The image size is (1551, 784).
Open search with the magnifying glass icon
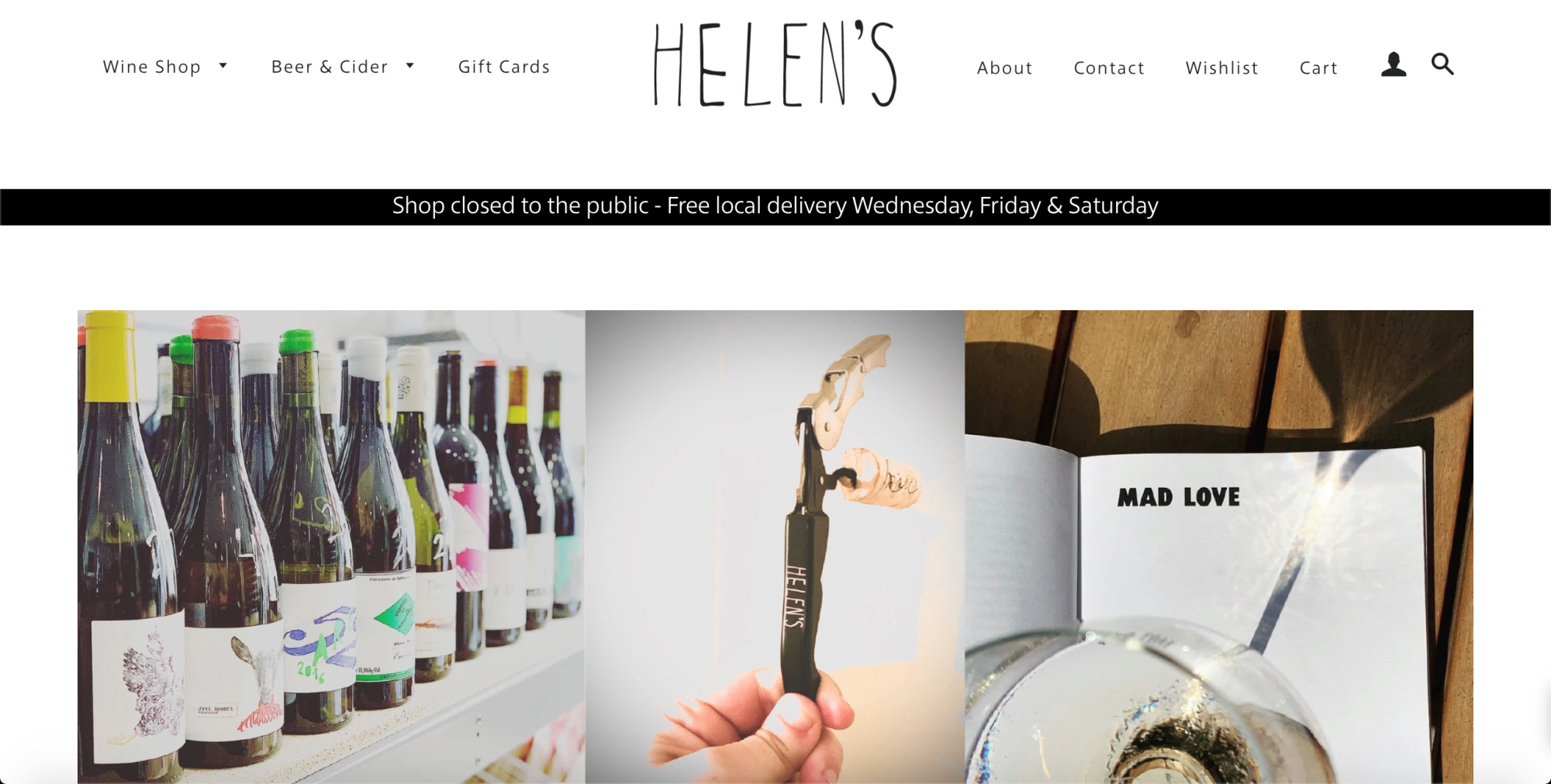(1442, 64)
